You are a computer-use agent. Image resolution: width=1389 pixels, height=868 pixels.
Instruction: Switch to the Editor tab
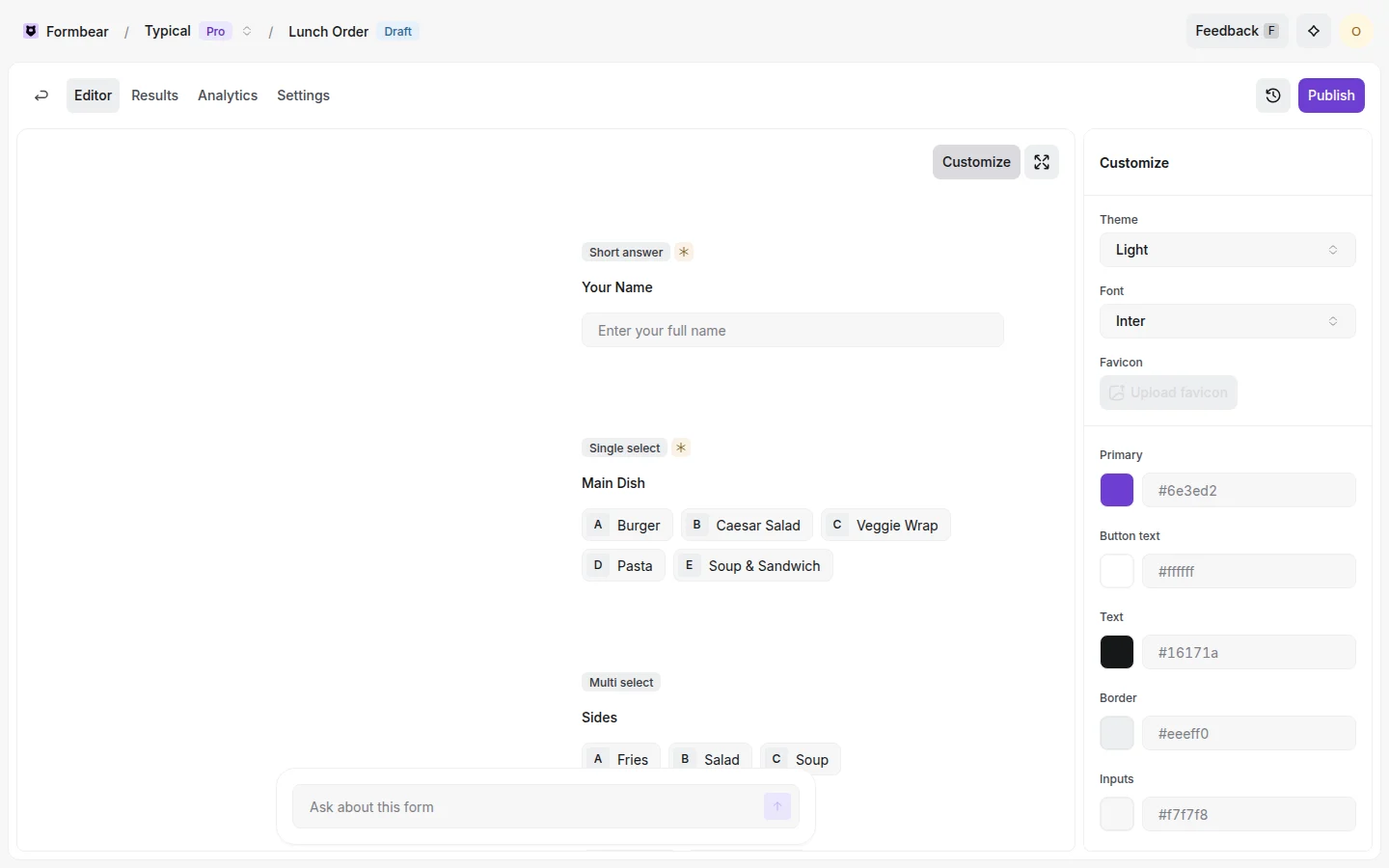(x=93, y=95)
